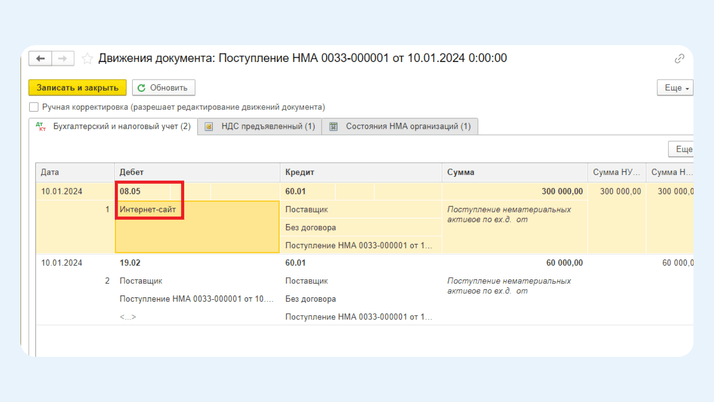Open Состояния НМА организаций tab
The image size is (714, 402).
(400, 126)
